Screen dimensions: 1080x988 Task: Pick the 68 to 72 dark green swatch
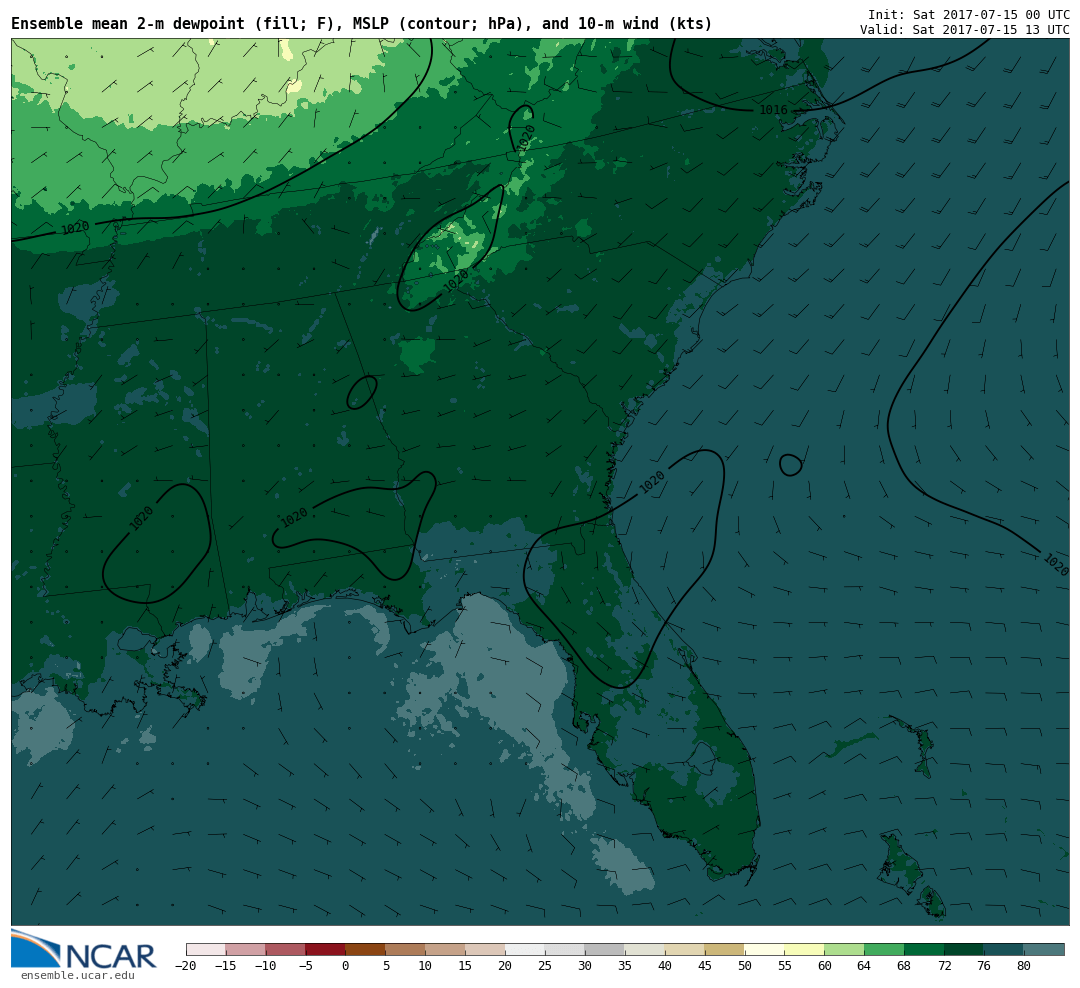coord(924,949)
